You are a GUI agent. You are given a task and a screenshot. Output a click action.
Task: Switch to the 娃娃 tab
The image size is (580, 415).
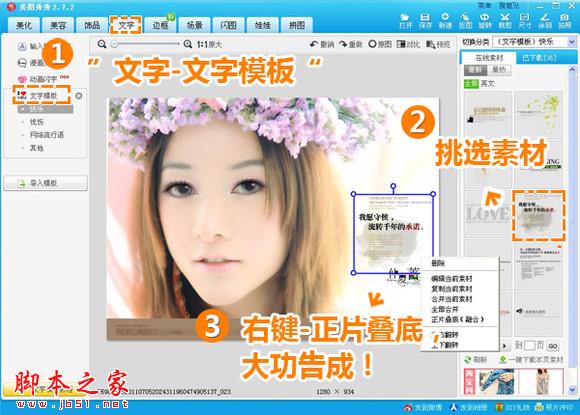click(x=263, y=25)
